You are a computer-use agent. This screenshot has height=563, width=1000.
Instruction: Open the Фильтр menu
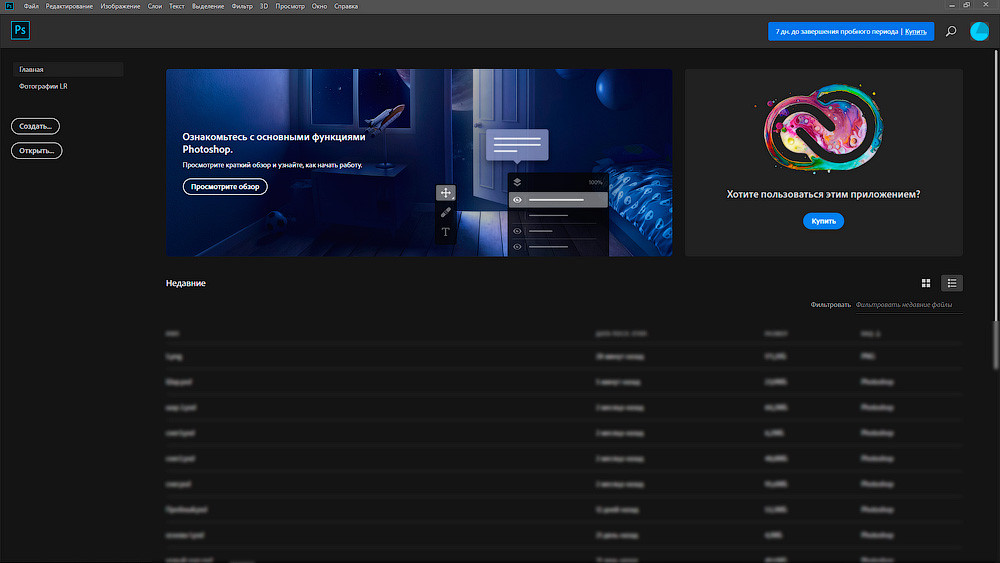[242, 6]
